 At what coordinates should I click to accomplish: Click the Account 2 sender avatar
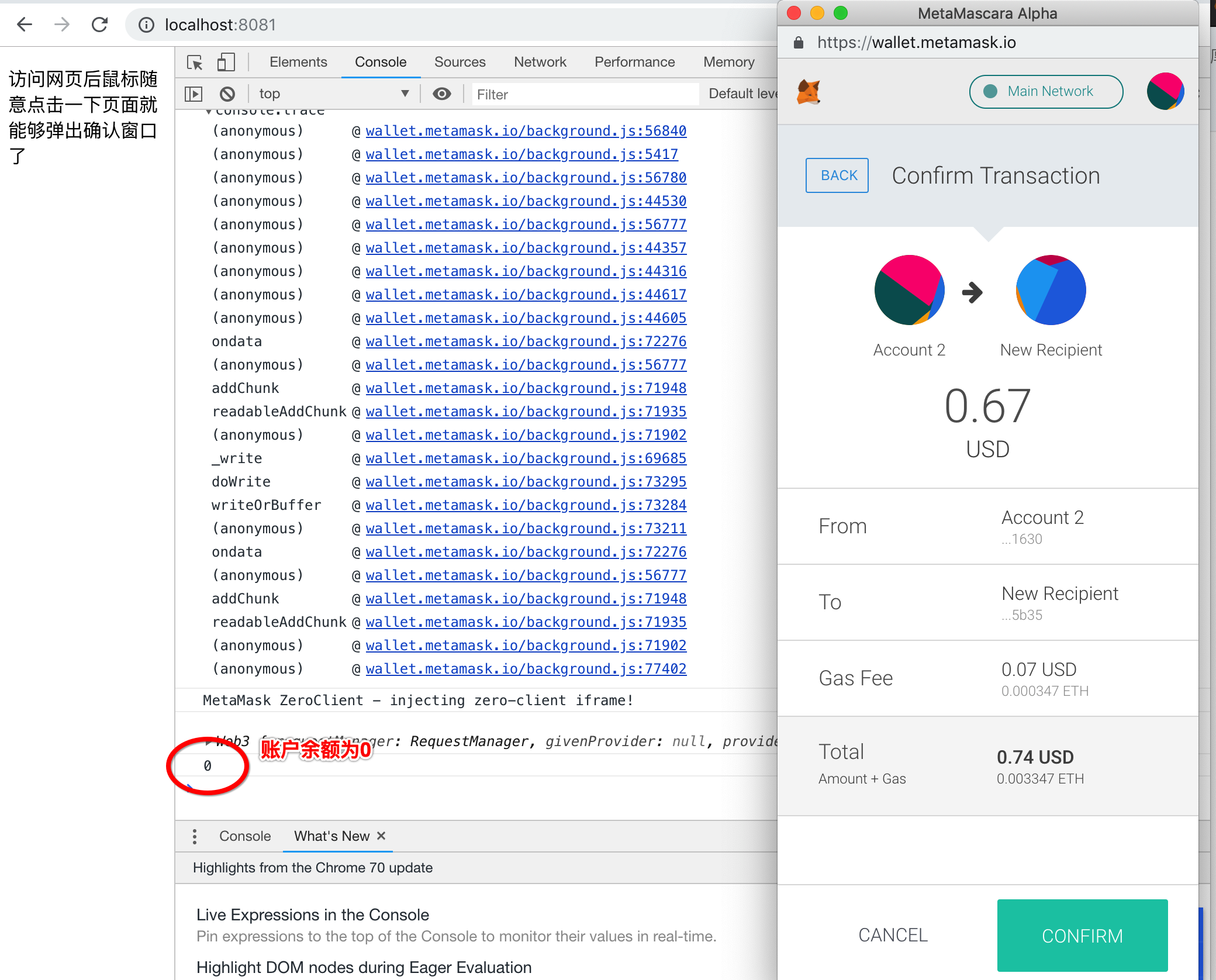pos(909,290)
